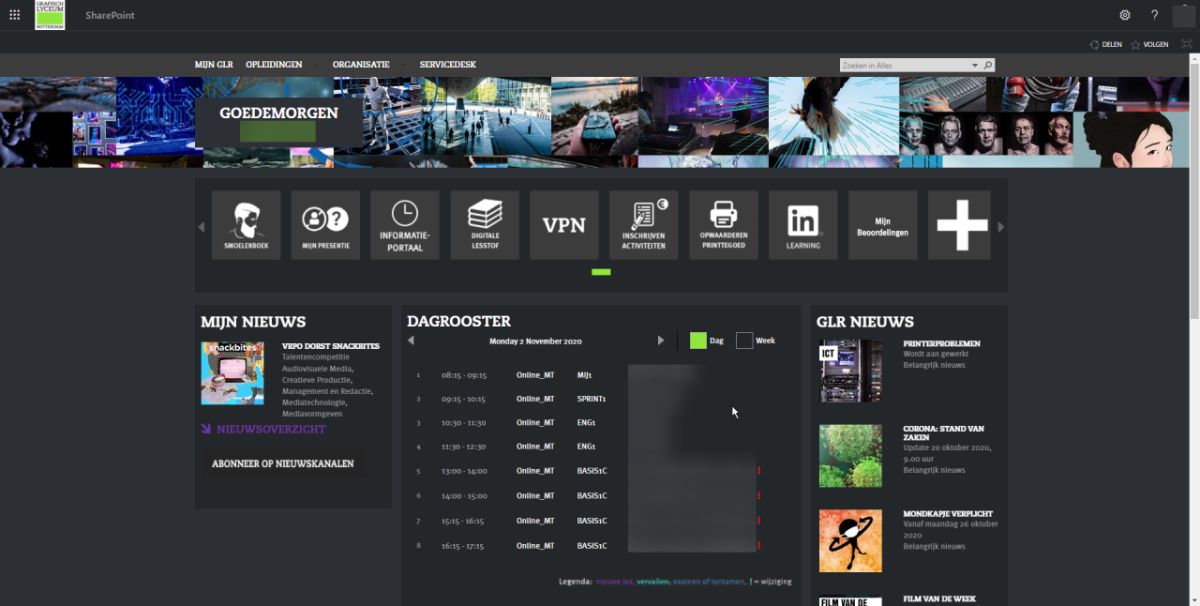Toggle Volgen to follow this site
This screenshot has height=606, width=1200.
(1149, 44)
